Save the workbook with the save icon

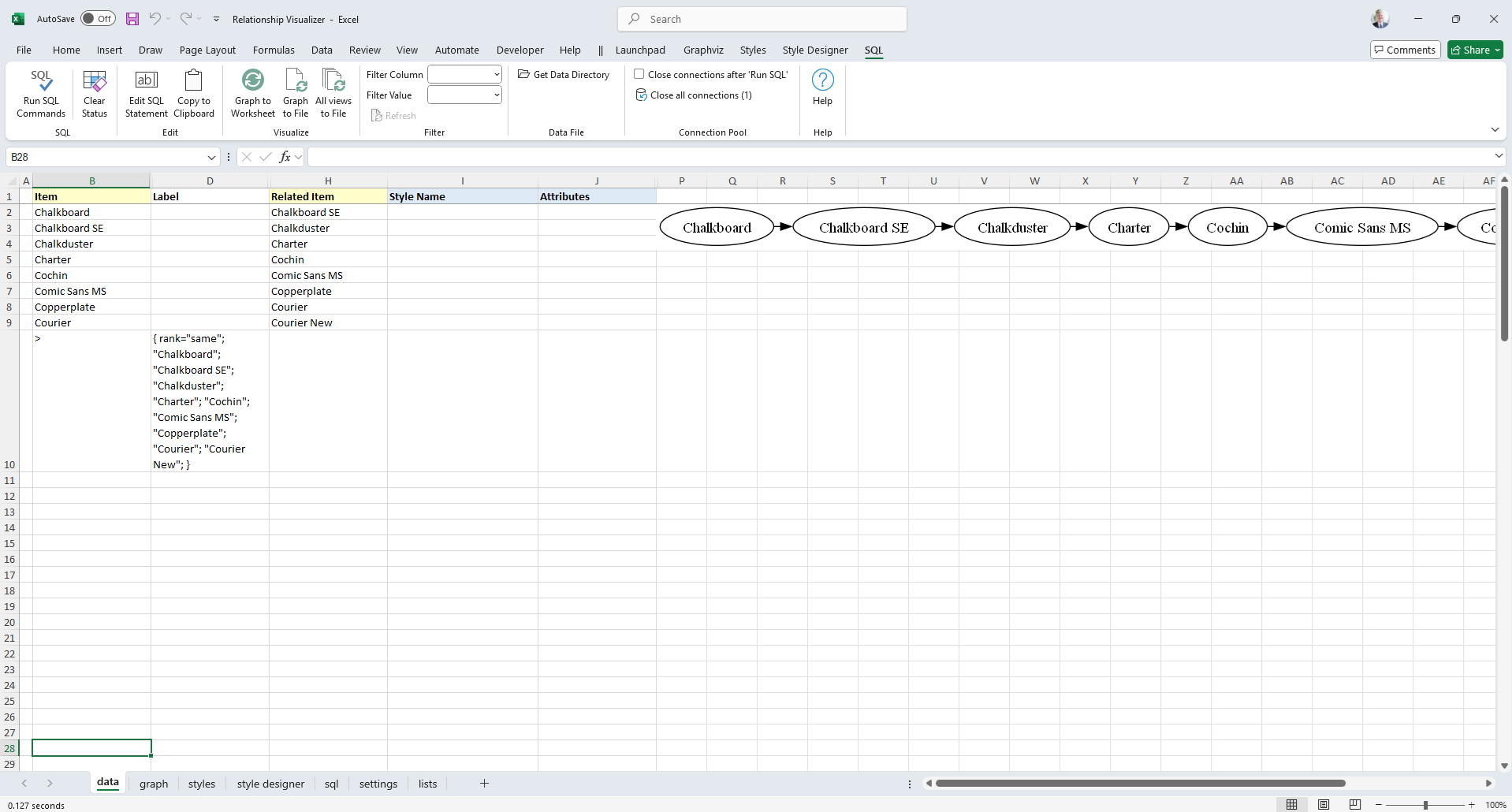pos(132,19)
